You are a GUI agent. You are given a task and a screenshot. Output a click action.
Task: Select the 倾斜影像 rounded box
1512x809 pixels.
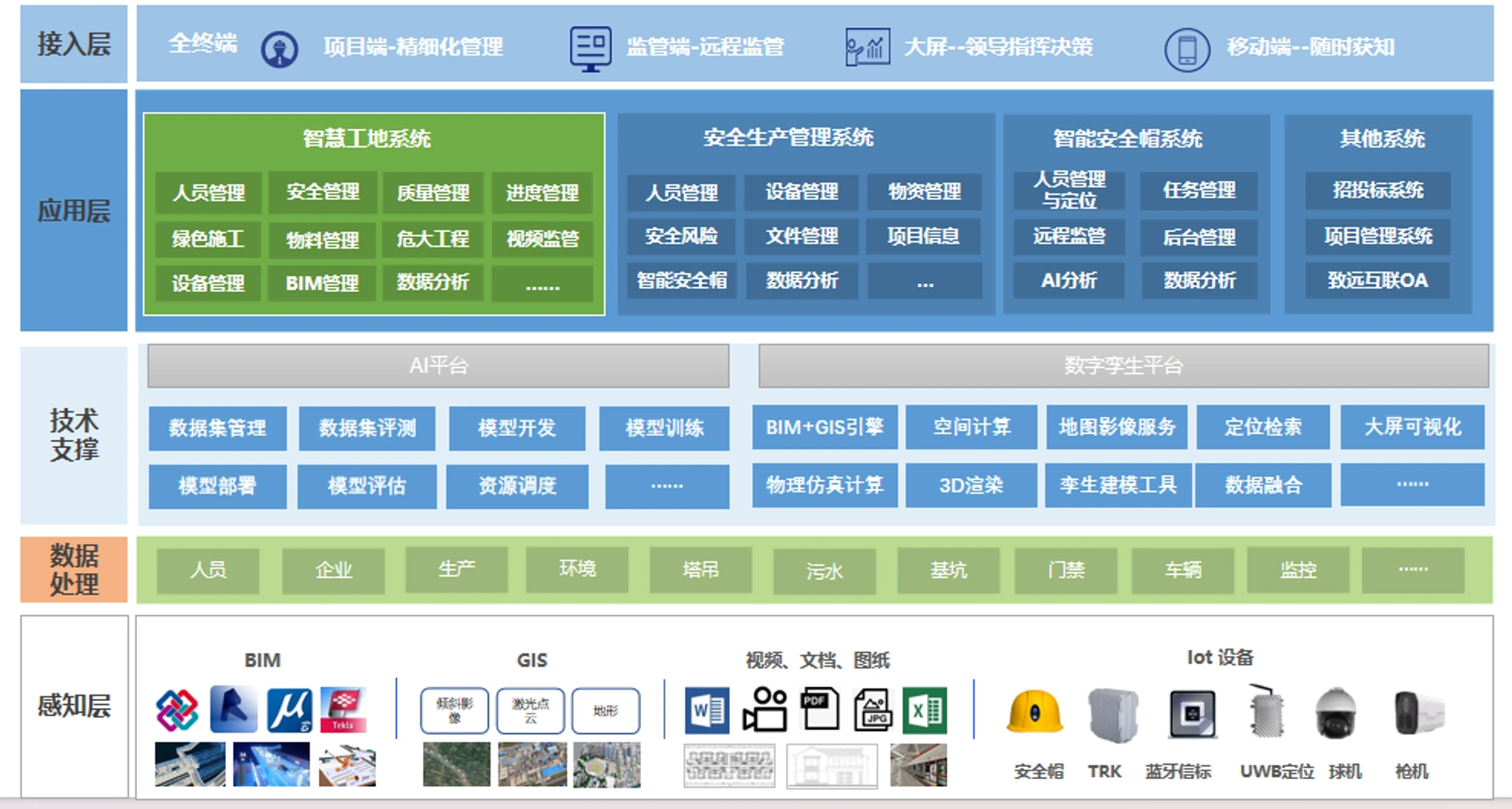(454, 711)
